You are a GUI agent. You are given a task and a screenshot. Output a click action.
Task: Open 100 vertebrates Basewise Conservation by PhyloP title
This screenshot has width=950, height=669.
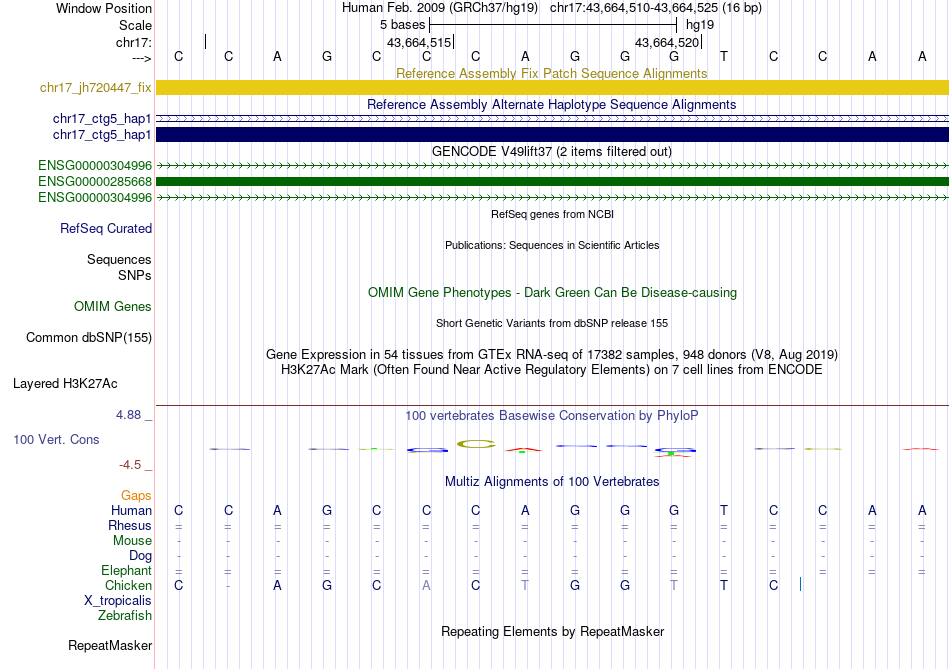[551, 416]
